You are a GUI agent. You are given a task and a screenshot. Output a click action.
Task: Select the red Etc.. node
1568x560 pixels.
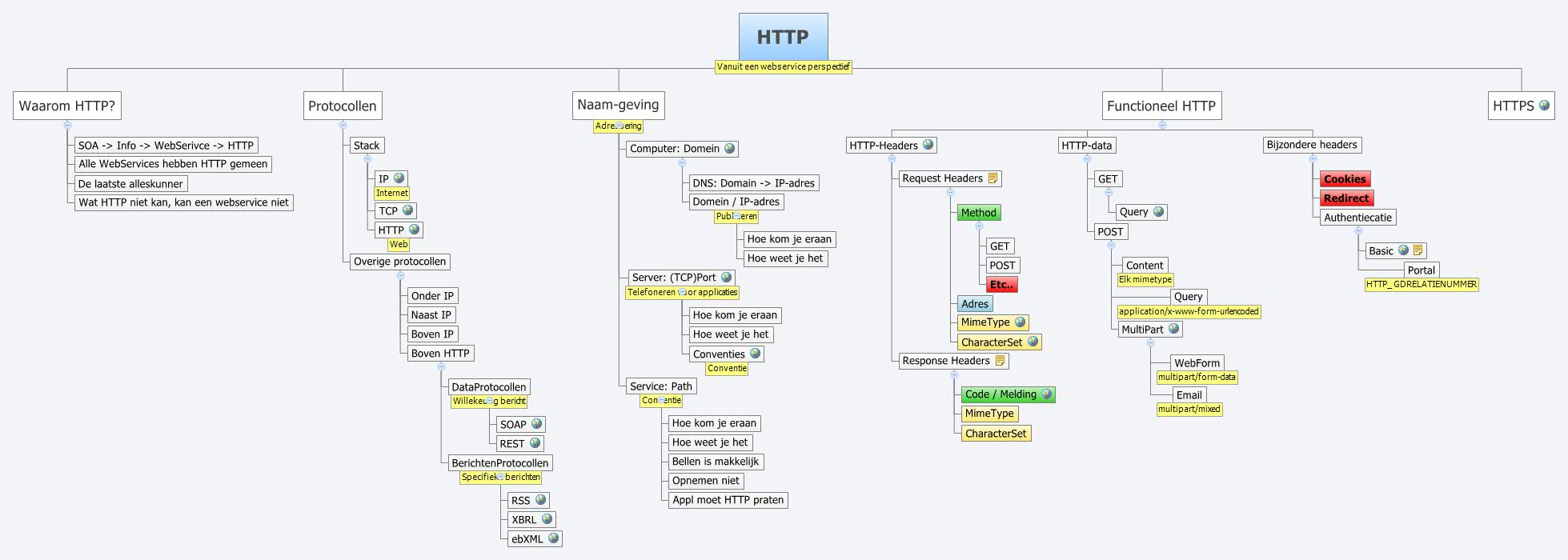[x=1001, y=285]
